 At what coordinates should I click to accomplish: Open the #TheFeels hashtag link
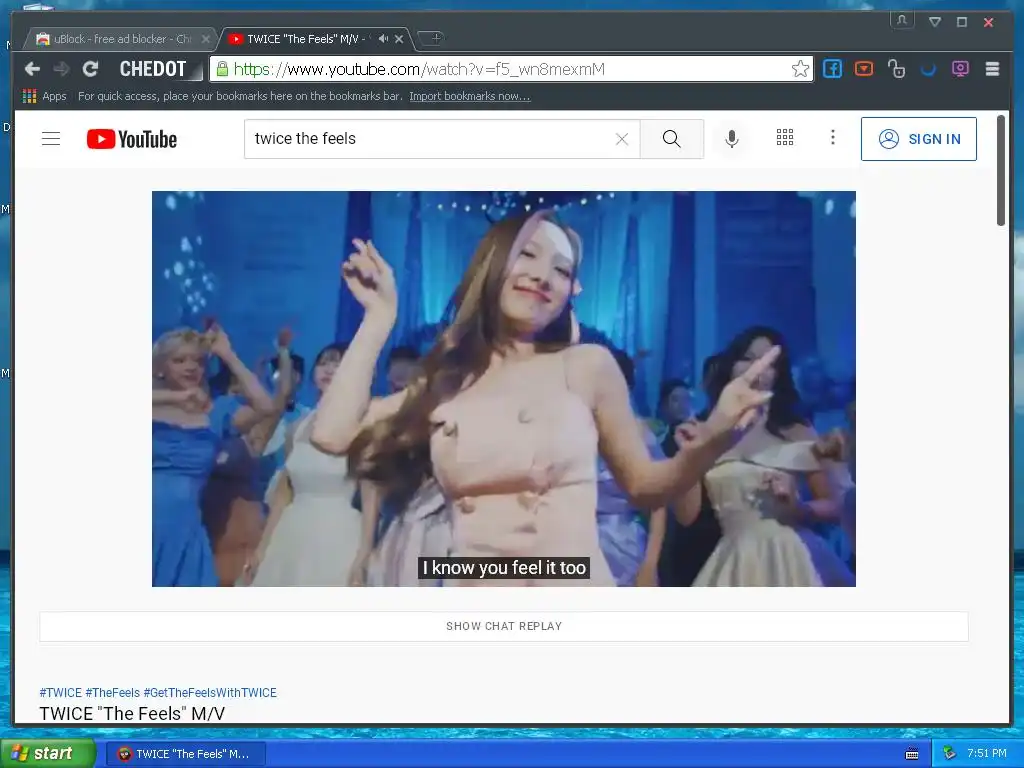click(112, 692)
